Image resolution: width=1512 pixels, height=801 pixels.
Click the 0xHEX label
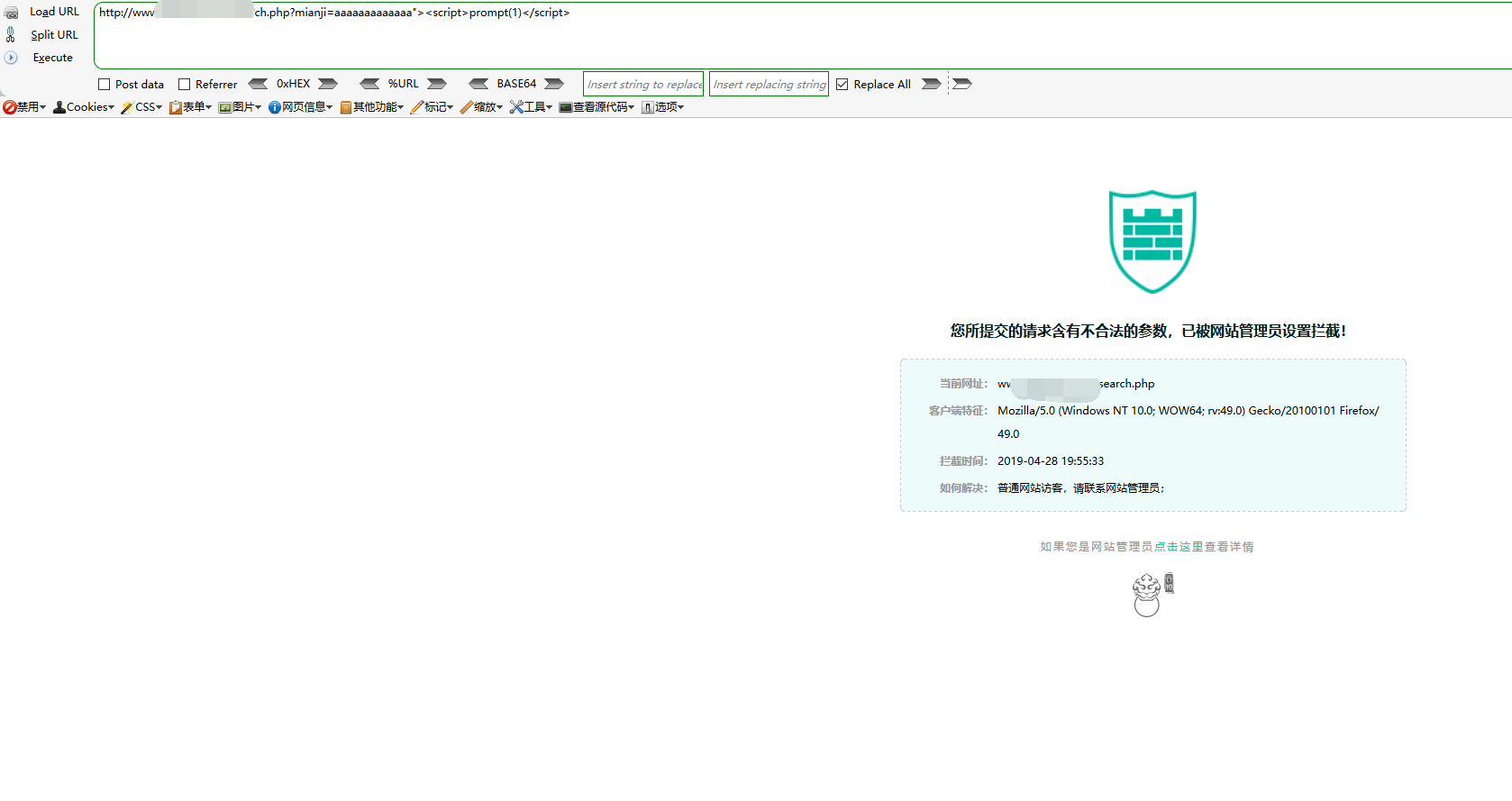pos(293,84)
